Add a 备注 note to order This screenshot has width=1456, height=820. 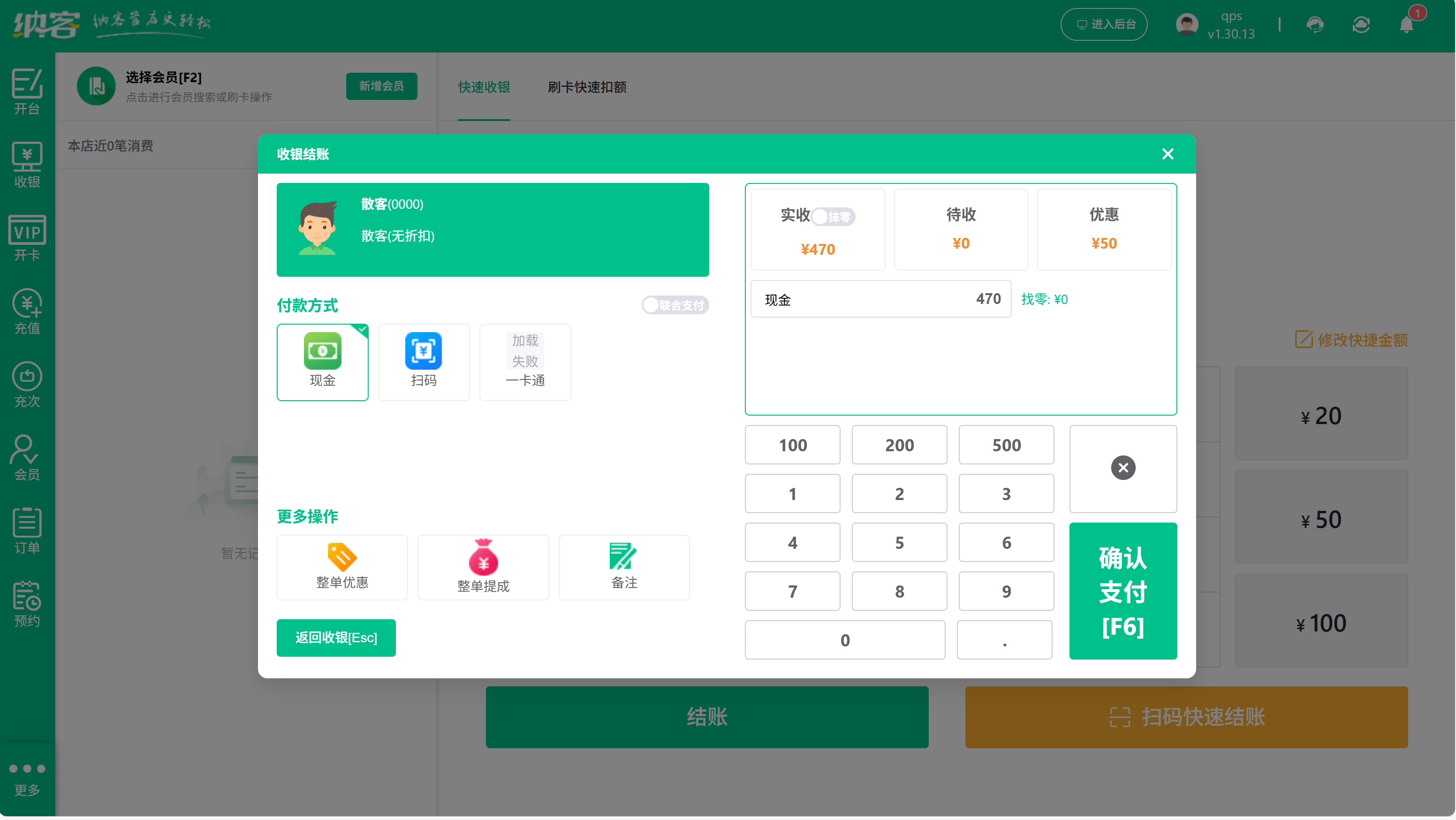click(x=623, y=567)
